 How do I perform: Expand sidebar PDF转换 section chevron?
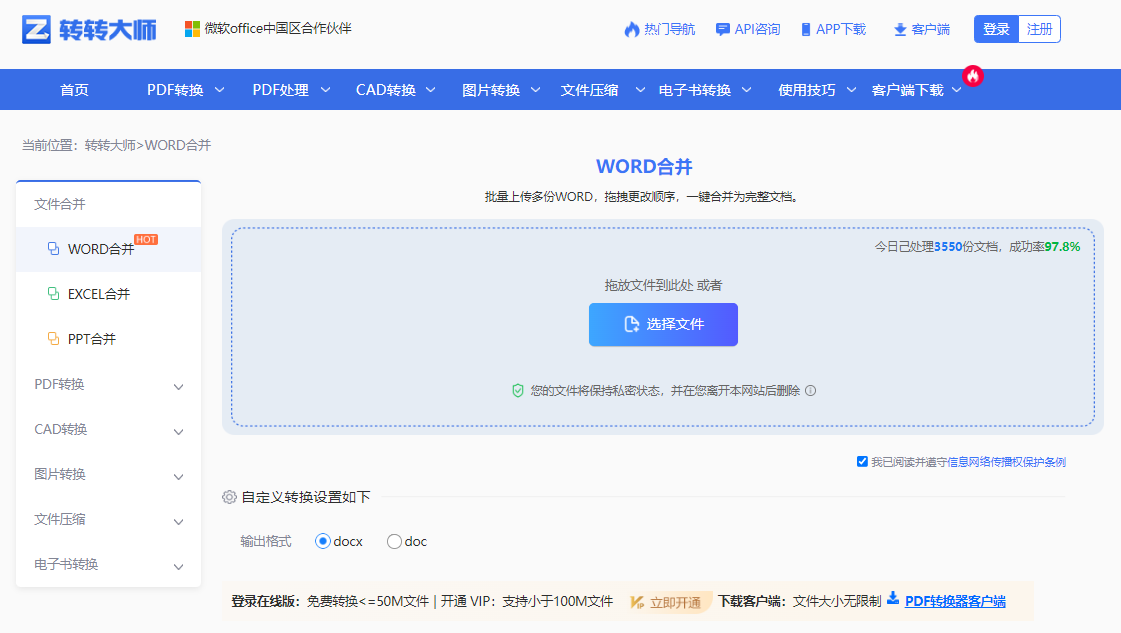179,387
